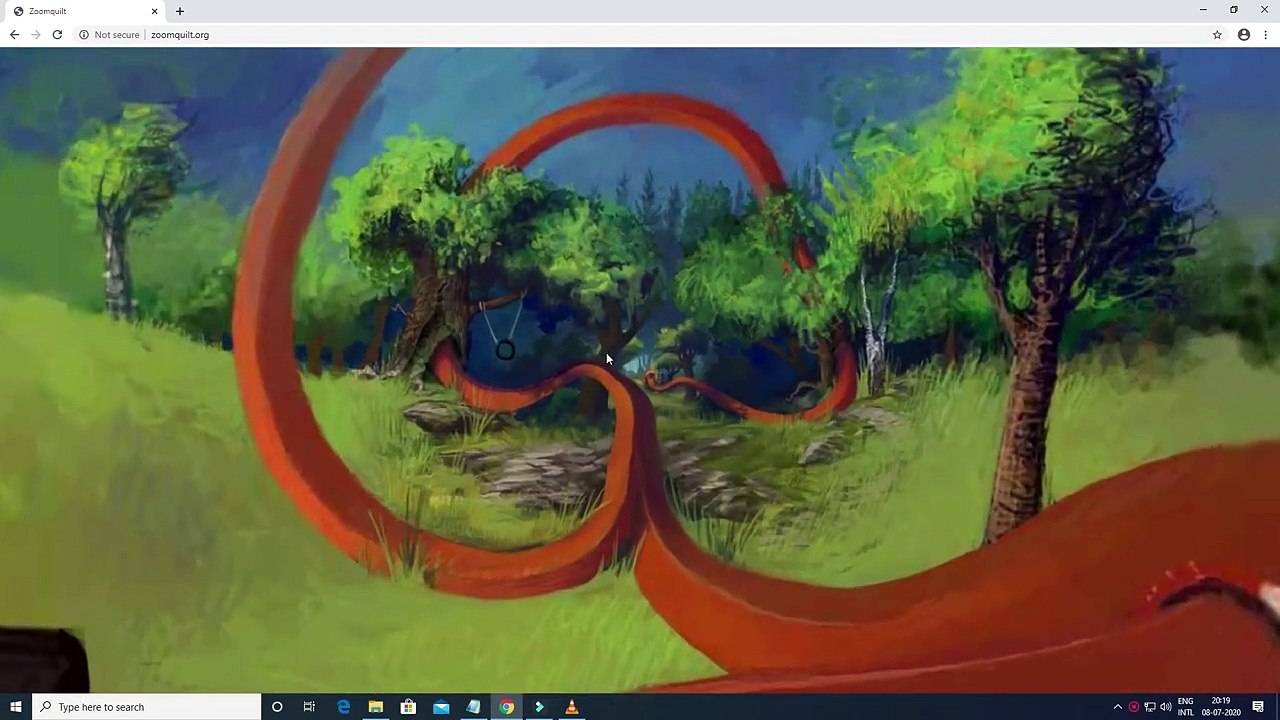Open Microsoft Store from the taskbar
Viewport: 1280px width, 720px height.
pos(408,707)
